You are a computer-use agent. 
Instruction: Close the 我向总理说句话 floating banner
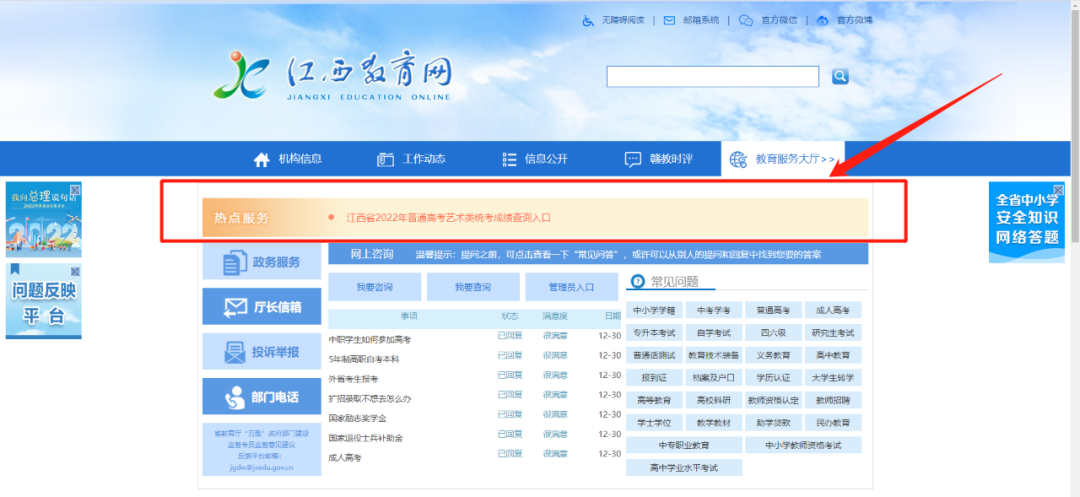[75, 189]
